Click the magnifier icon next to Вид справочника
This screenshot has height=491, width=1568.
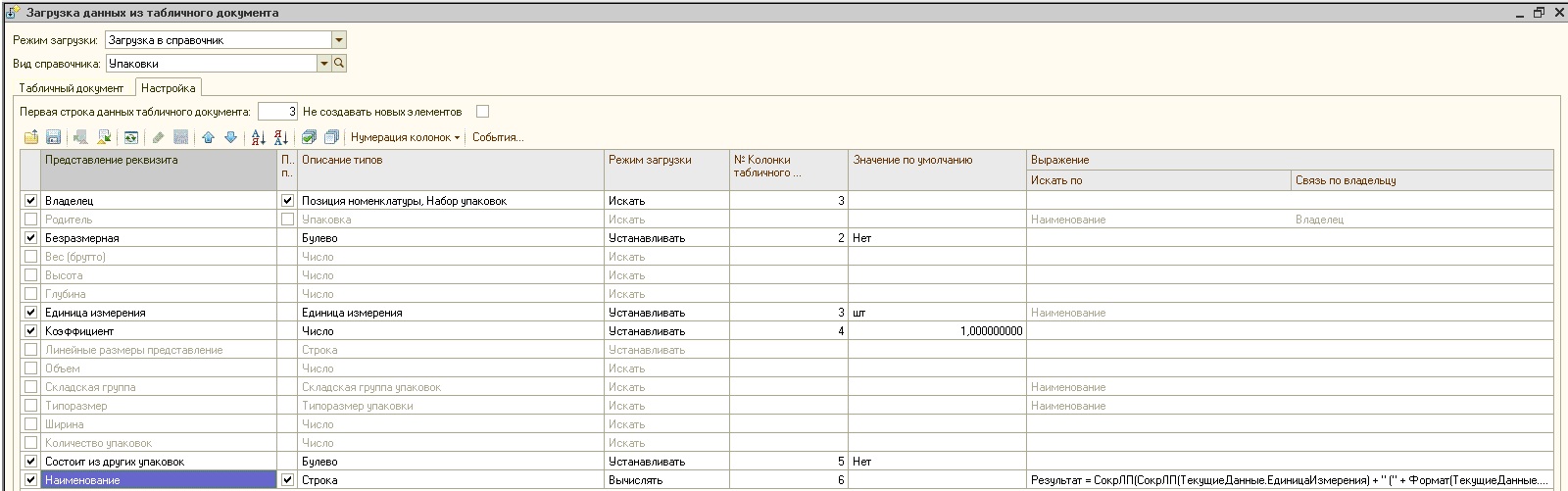tap(339, 63)
